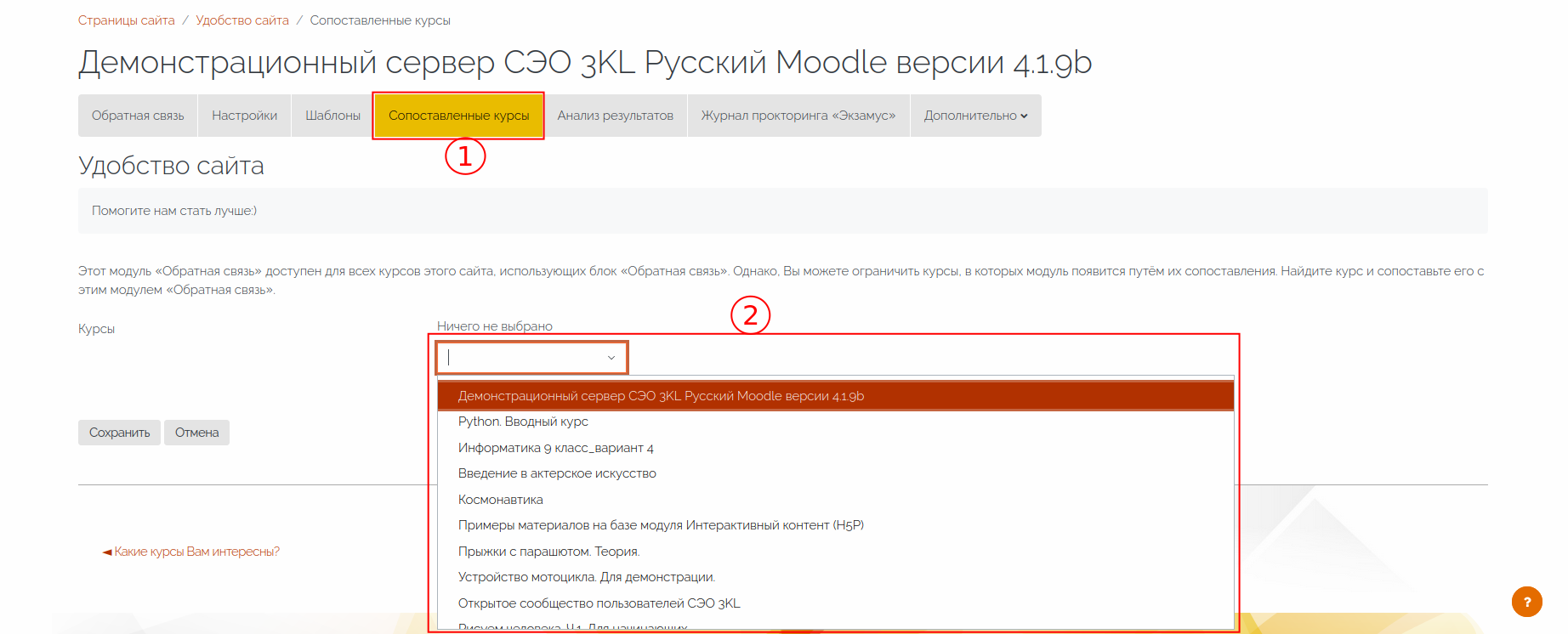This screenshot has width=1568, height=634.
Task: Select Демонстрационный сервер СЭО 3KL option
Action: 836,396
